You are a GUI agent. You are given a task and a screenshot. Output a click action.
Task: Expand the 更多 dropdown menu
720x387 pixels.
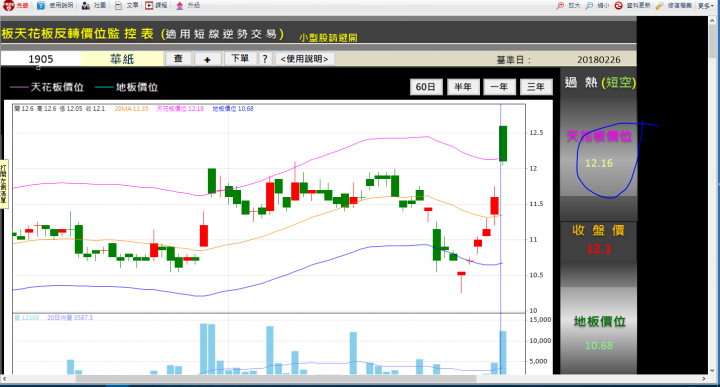coord(705,6)
